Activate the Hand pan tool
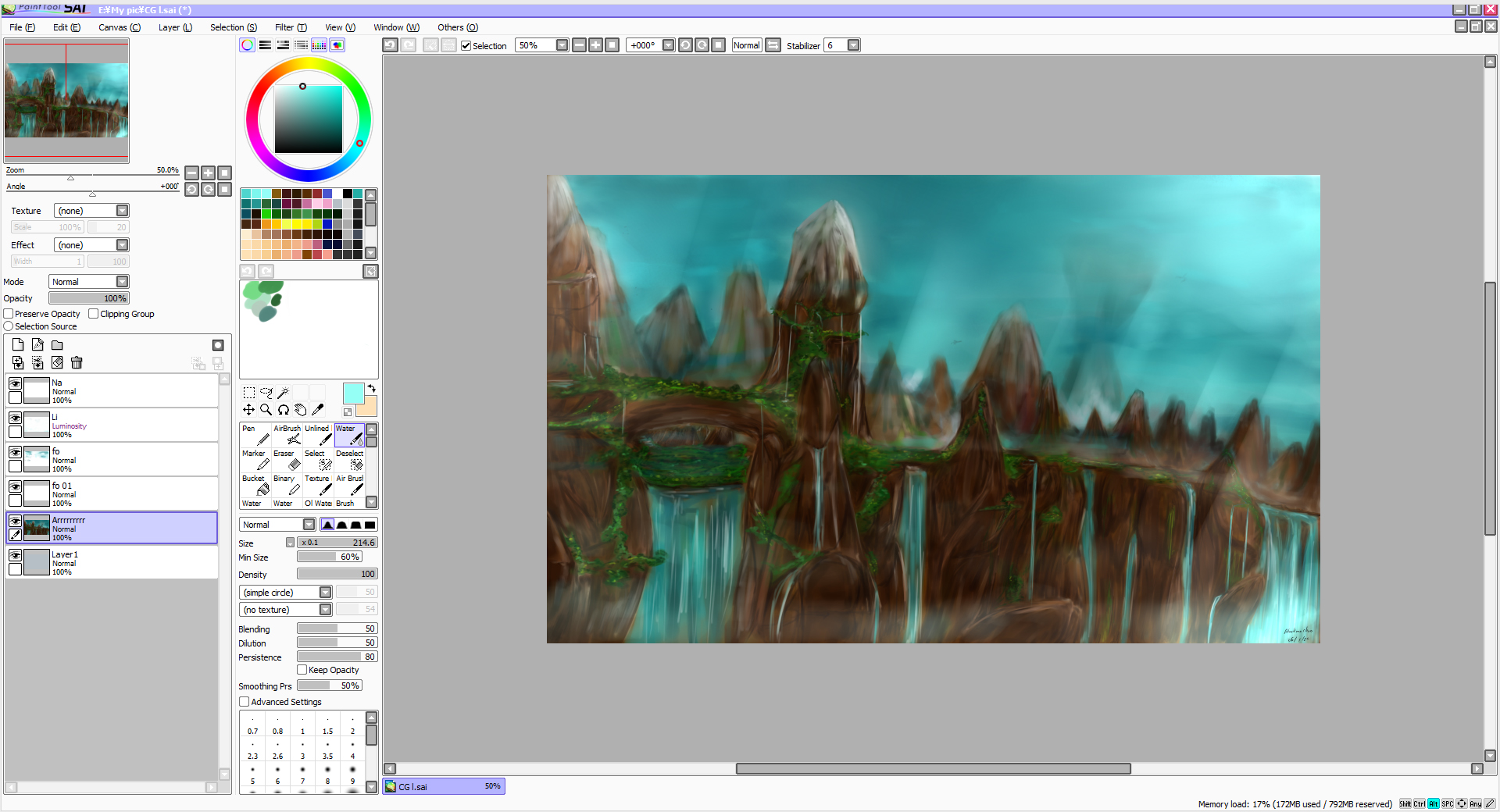 pos(300,410)
